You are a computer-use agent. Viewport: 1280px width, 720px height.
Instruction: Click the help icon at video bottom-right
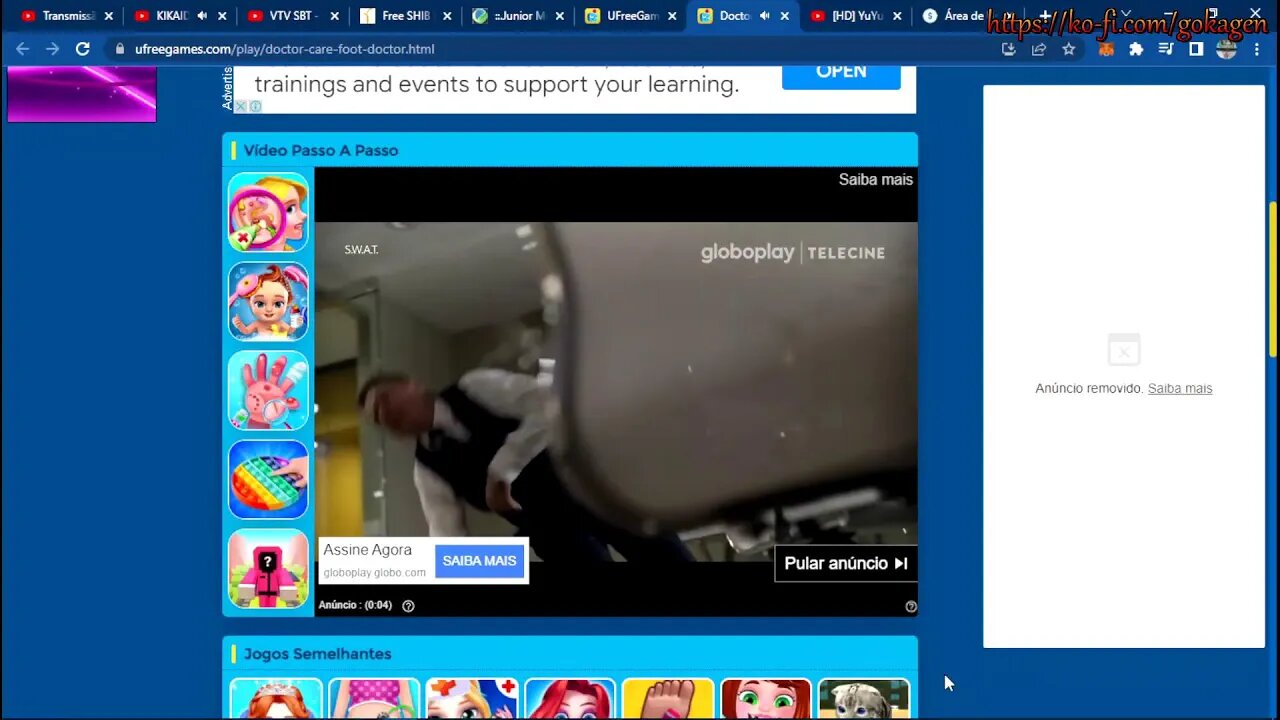click(x=911, y=606)
